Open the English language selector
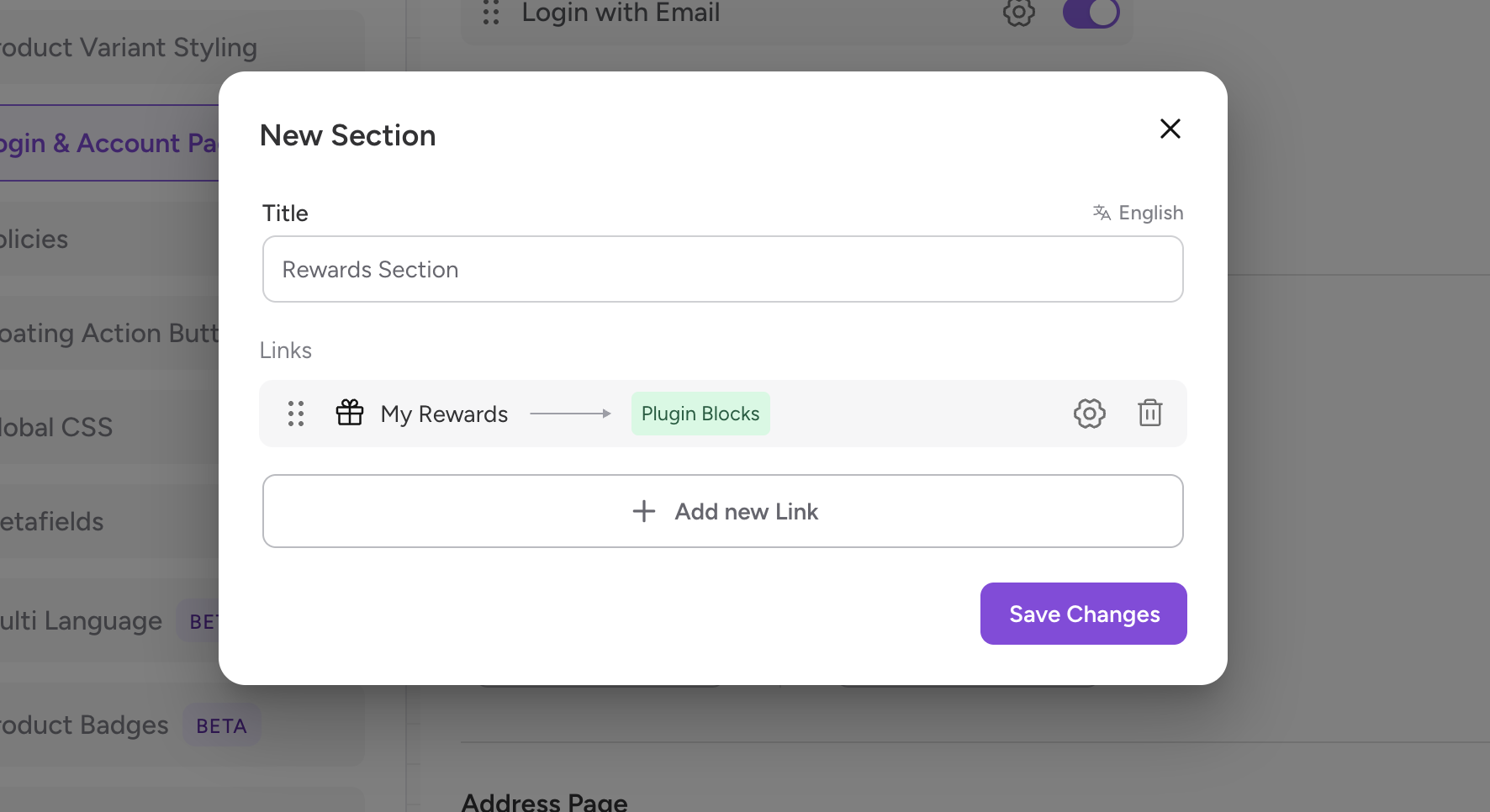 [x=1149, y=213]
